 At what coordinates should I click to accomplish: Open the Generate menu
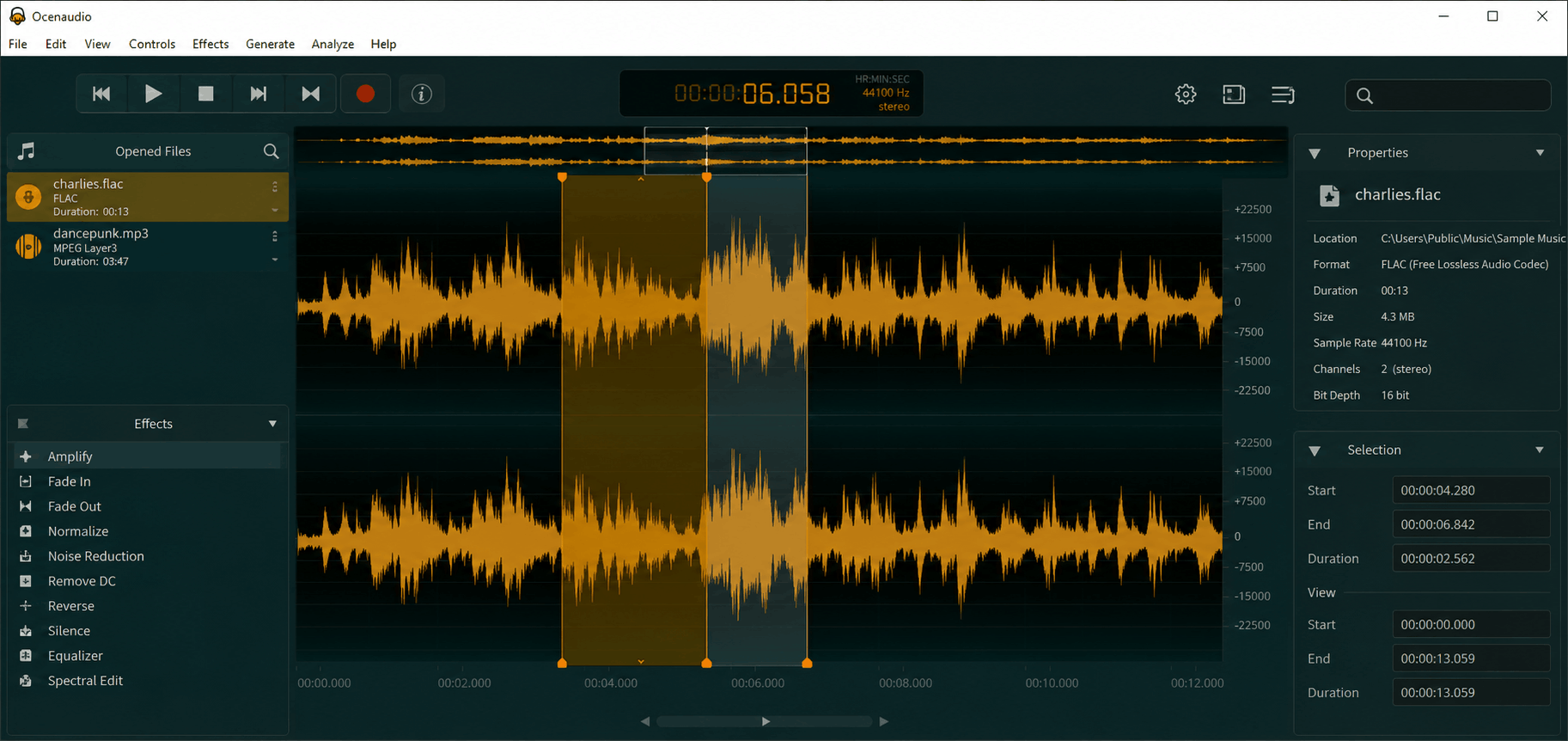tap(270, 44)
